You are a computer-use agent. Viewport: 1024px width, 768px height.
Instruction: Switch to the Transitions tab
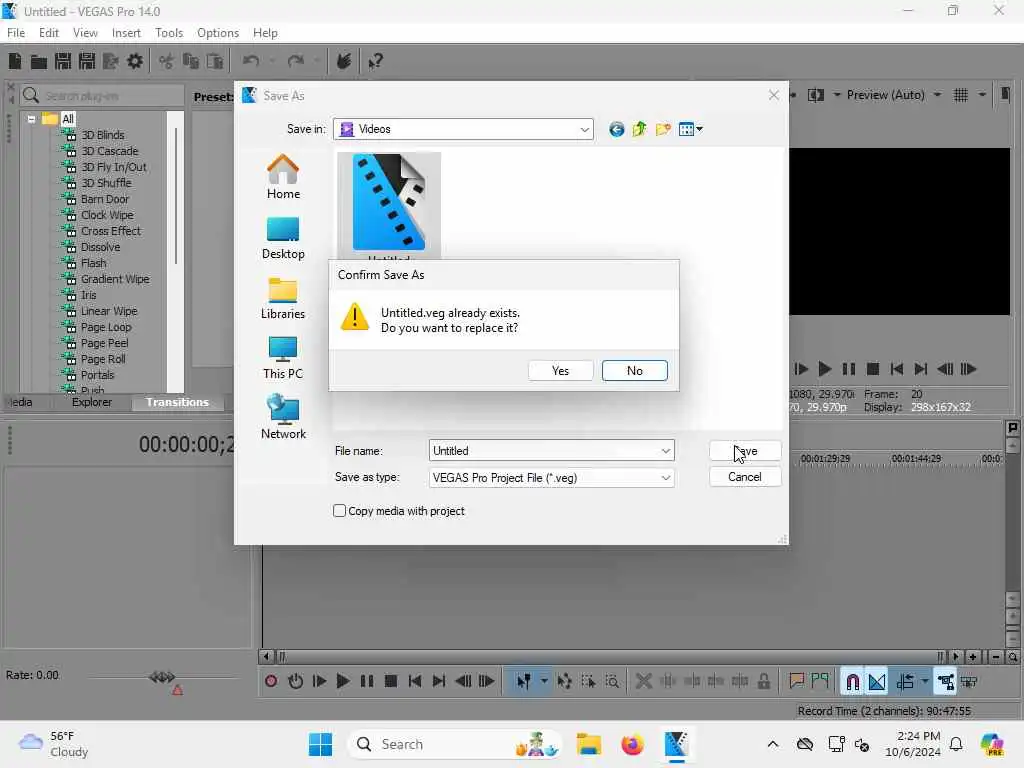[x=177, y=402]
